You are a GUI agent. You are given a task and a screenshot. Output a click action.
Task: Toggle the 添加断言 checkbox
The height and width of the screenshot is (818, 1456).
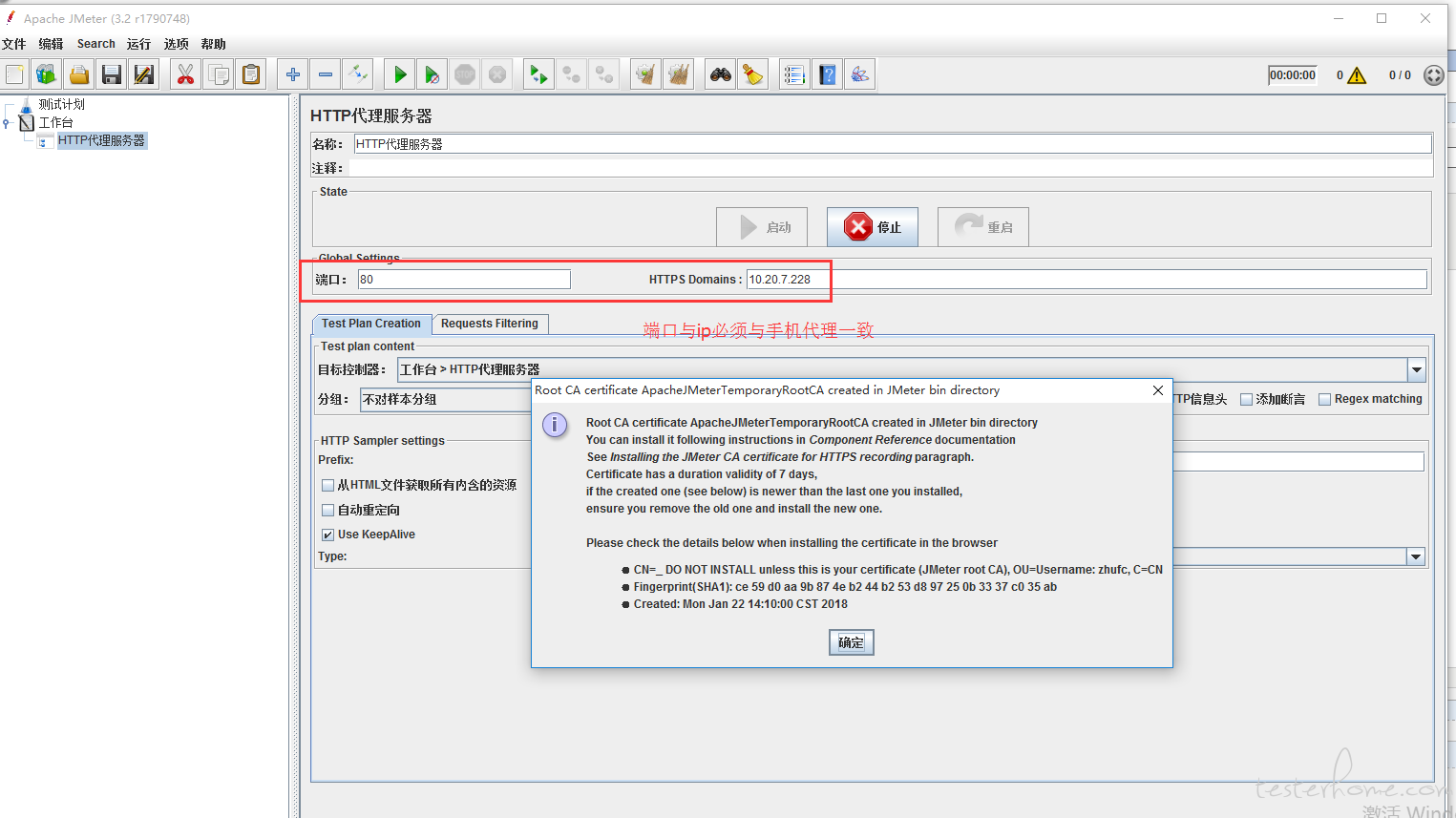point(1246,399)
